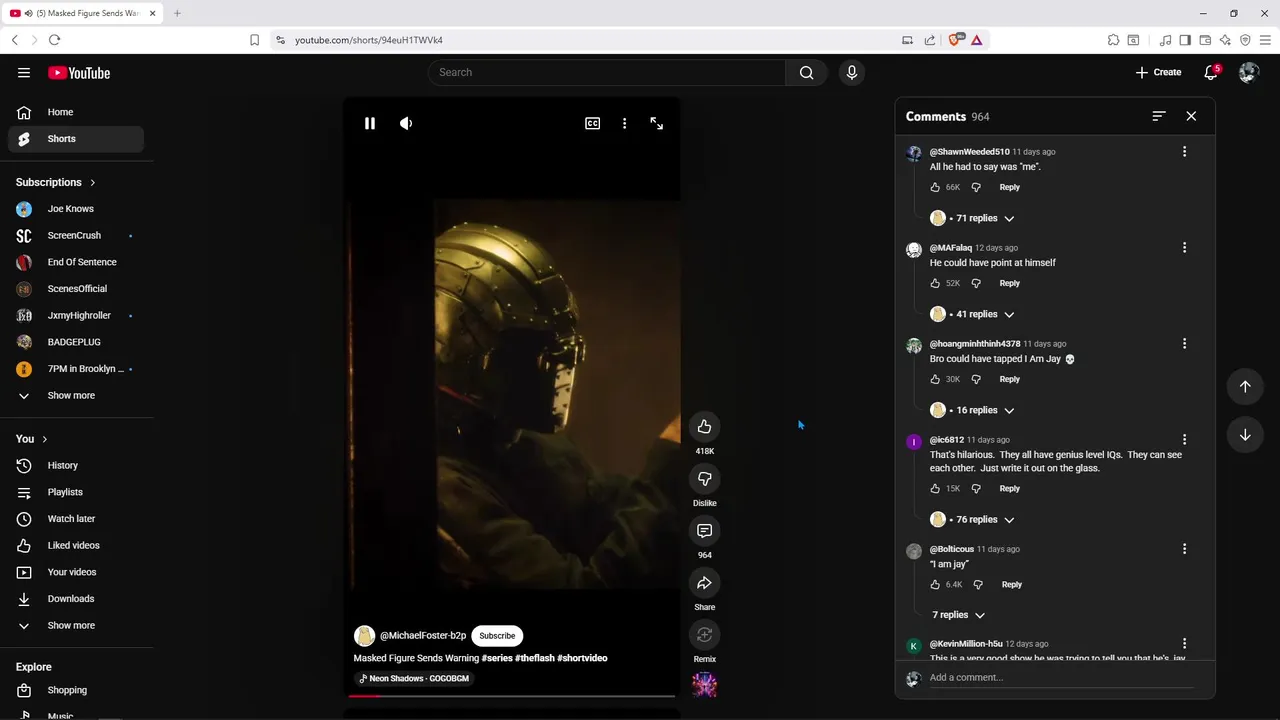The image size is (1280, 720).
Task: Reply to the @ic6812 comment
Action: (1010, 489)
